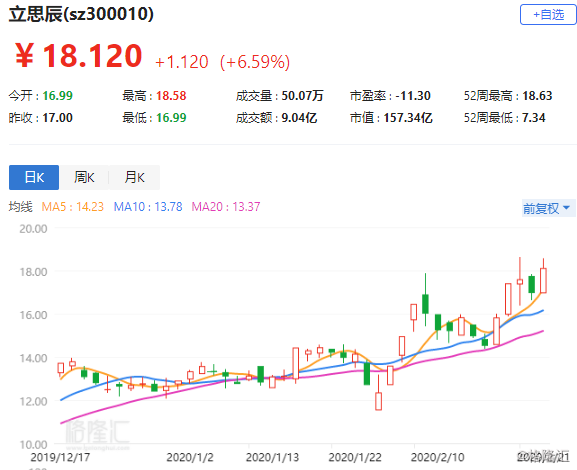Select MA5 : 14.23 legend

(72, 206)
